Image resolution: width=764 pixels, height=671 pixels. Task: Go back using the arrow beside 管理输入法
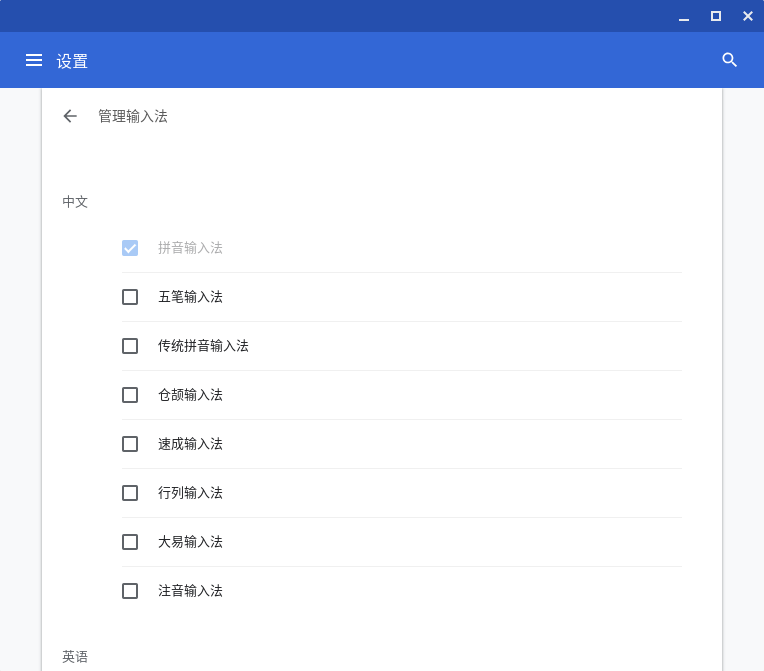pos(70,116)
